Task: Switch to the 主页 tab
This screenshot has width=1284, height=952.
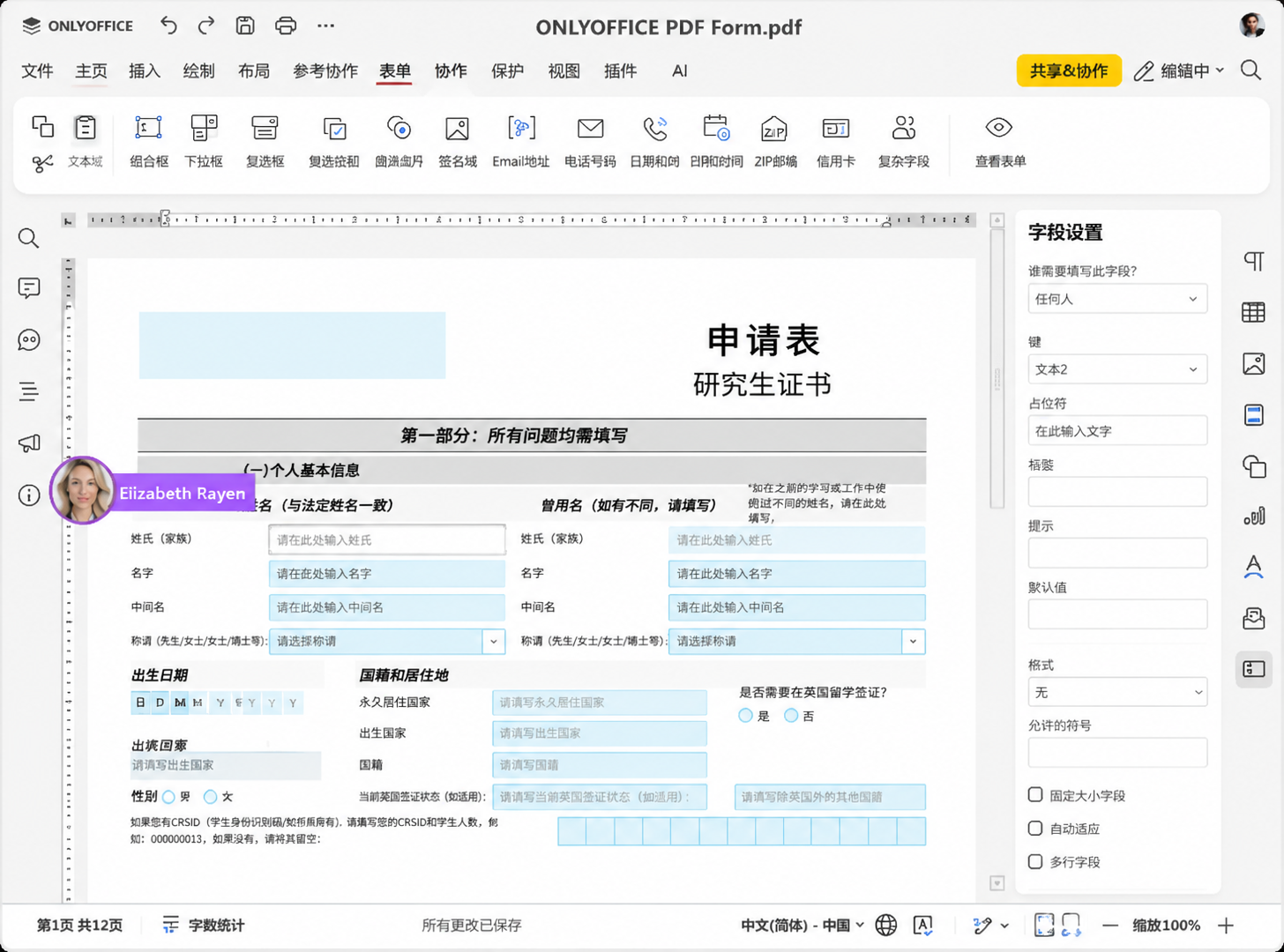Action: tap(91, 71)
